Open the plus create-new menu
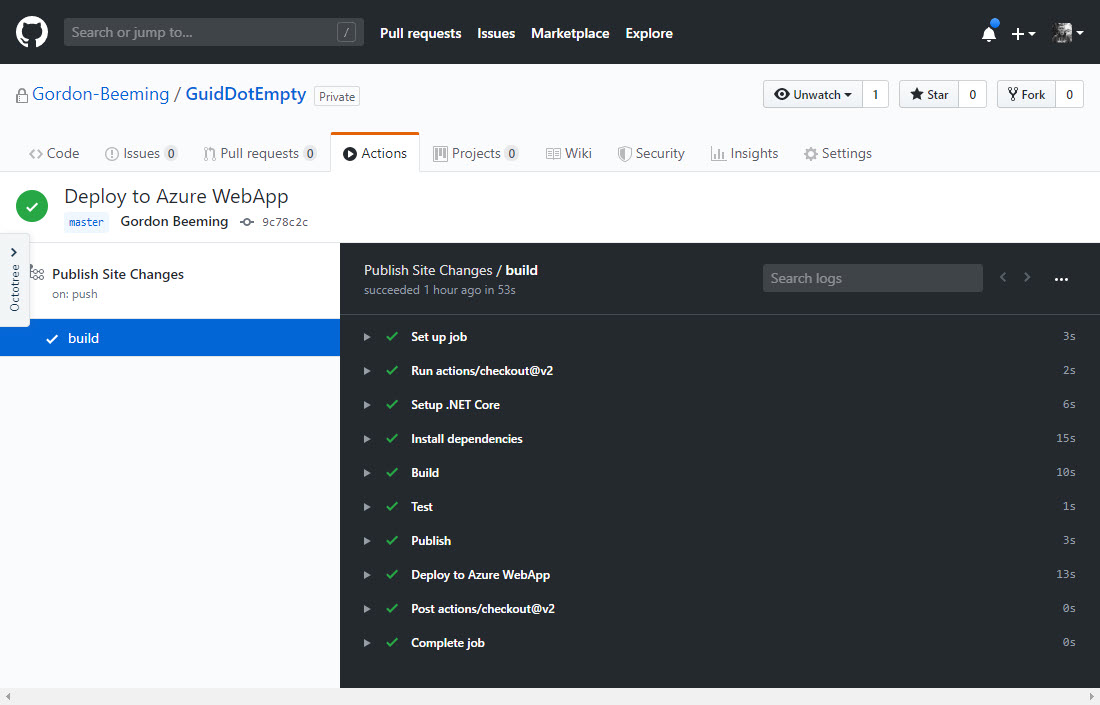 tap(1023, 34)
